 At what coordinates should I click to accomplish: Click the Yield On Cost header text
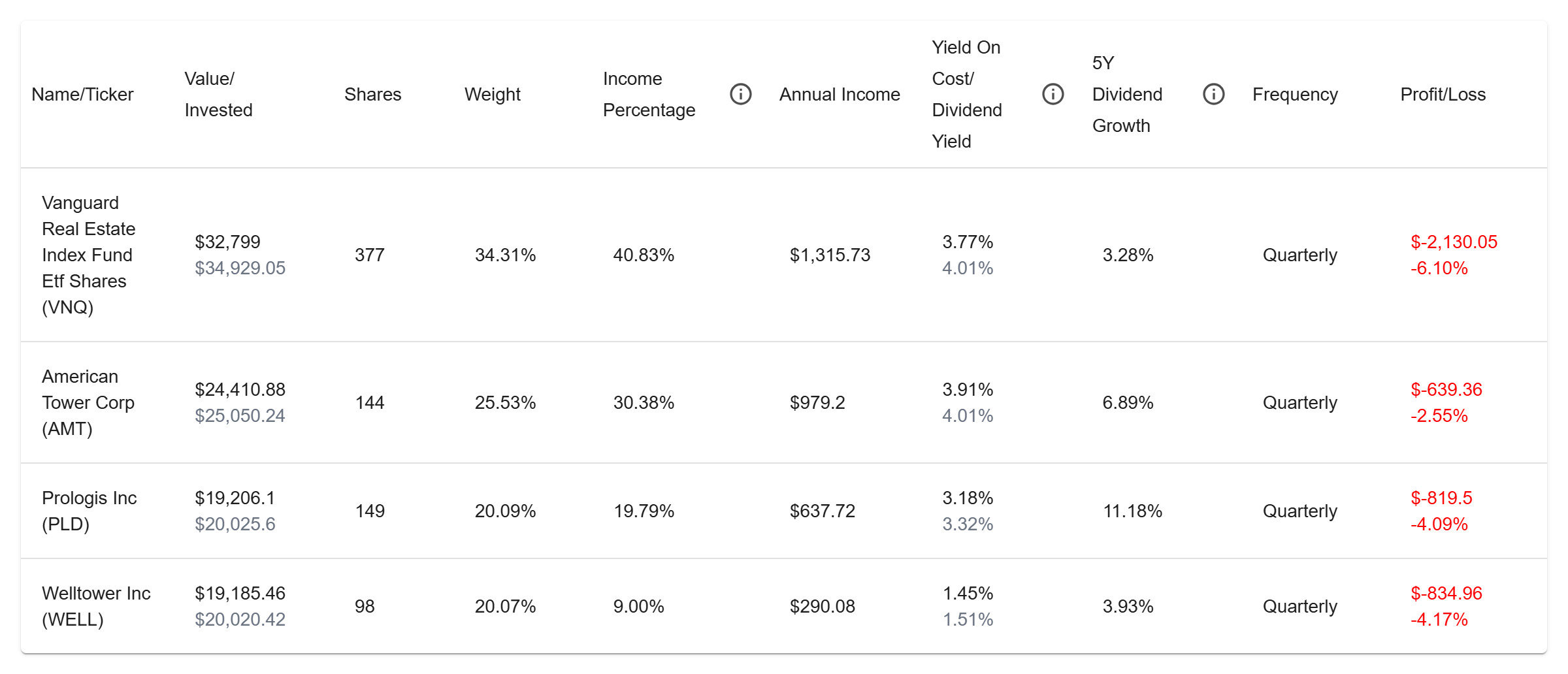(x=966, y=95)
